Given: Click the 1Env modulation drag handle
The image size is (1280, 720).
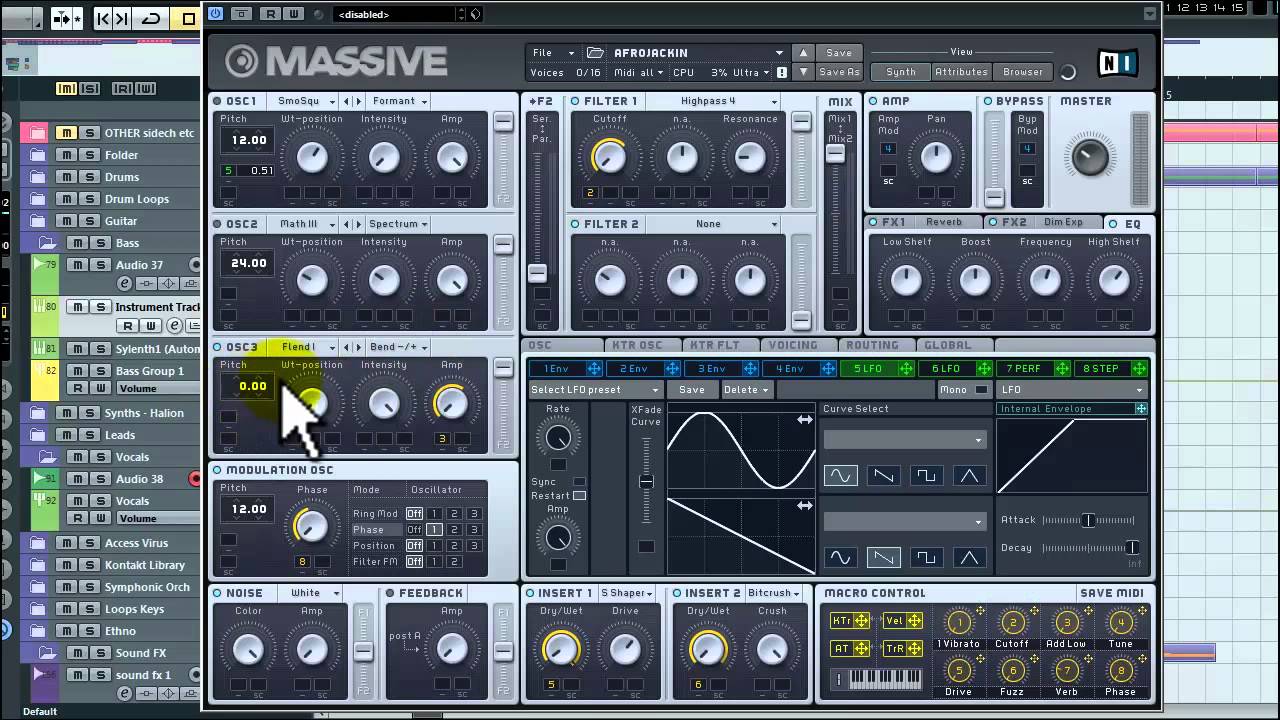Looking at the screenshot, I should pyautogui.click(x=594, y=369).
